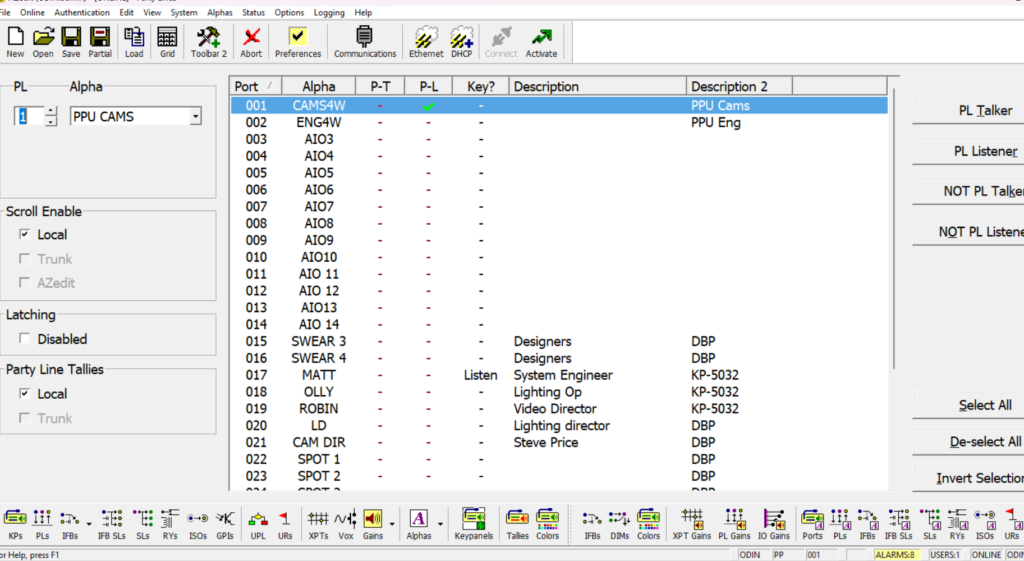Open the XPT Gains icon

tap(693, 523)
